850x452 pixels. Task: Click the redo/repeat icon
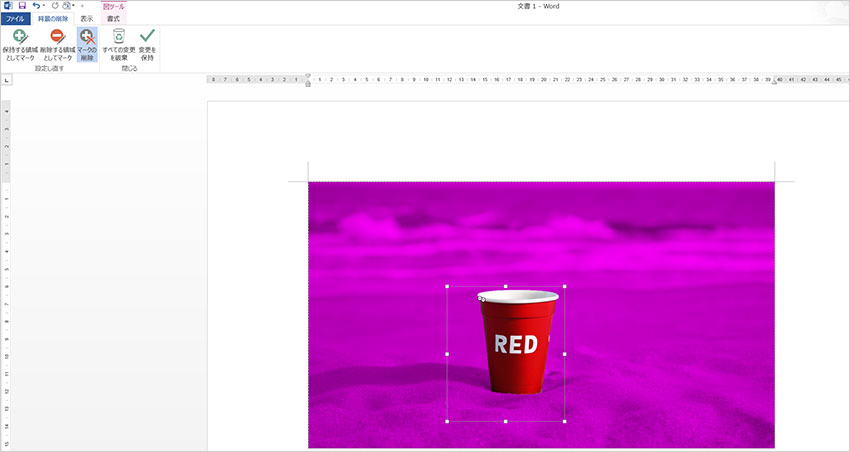tap(55, 6)
